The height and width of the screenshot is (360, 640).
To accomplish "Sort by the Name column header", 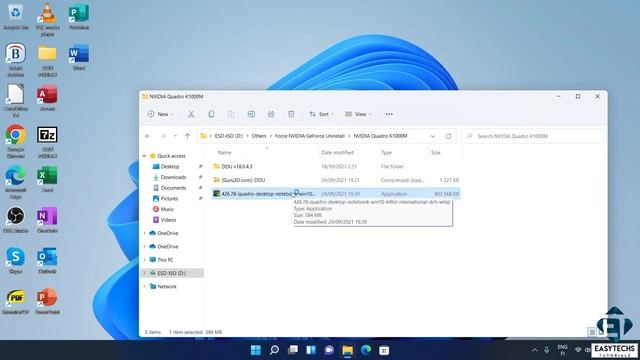I will [x=224, y=153].
